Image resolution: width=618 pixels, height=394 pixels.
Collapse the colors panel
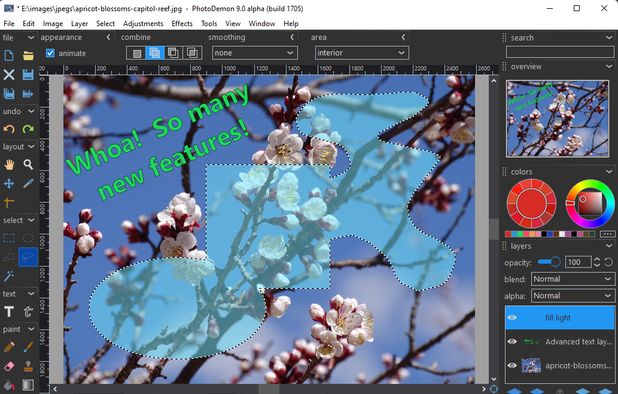609,172
